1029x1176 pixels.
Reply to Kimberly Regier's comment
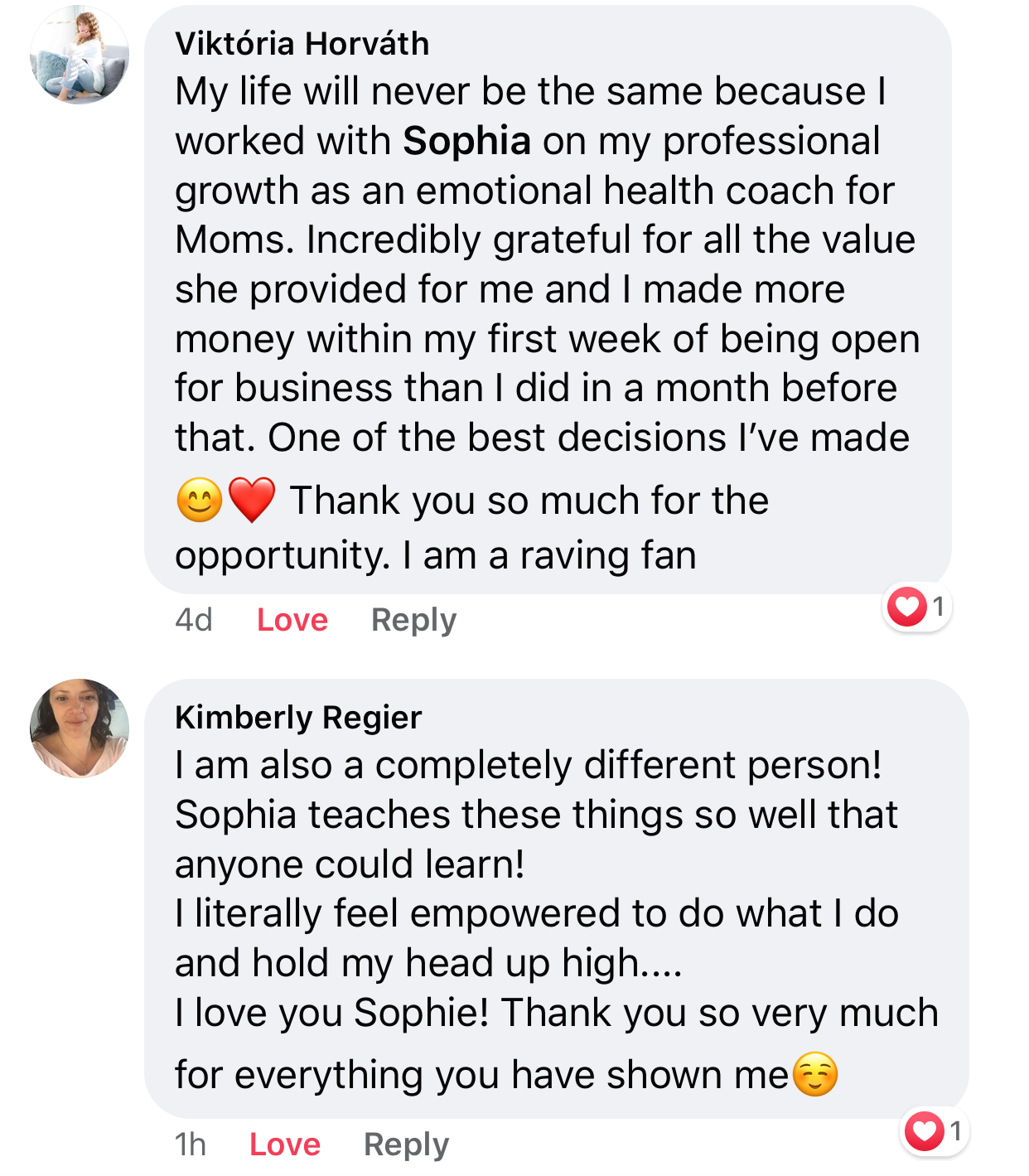(406, 1145)
